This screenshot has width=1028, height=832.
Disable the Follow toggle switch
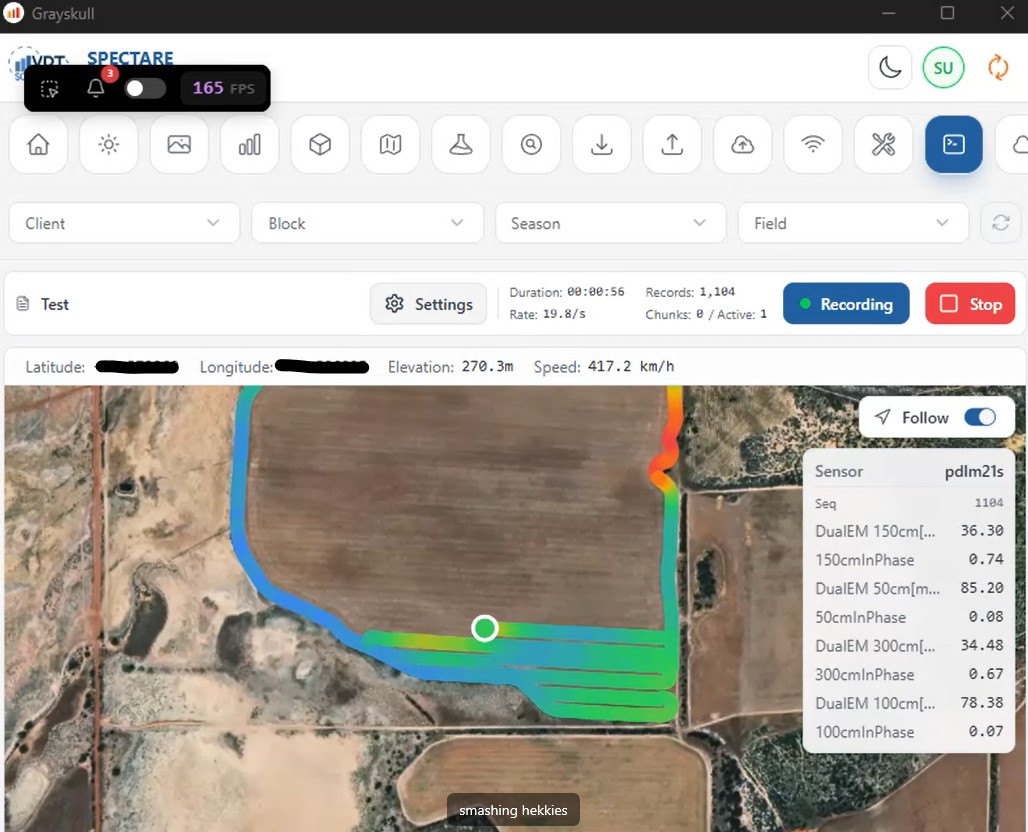(x=980, y=418)
